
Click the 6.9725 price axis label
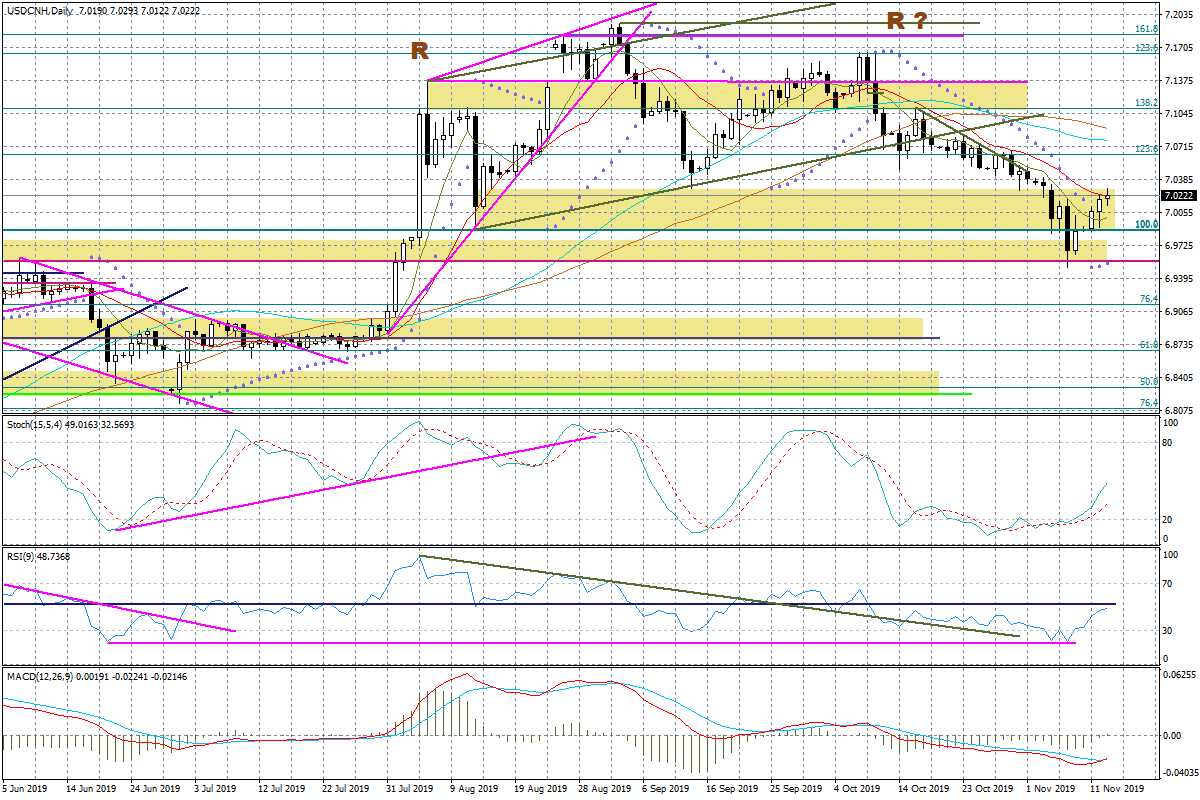pos(1179,246)
